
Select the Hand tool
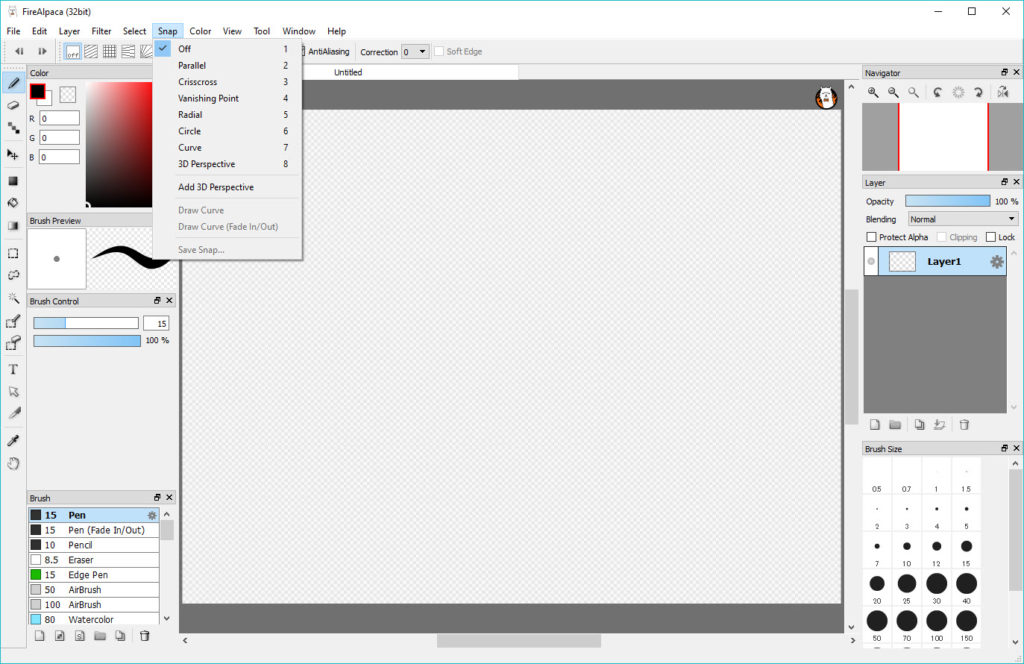[x=13, y=464]
